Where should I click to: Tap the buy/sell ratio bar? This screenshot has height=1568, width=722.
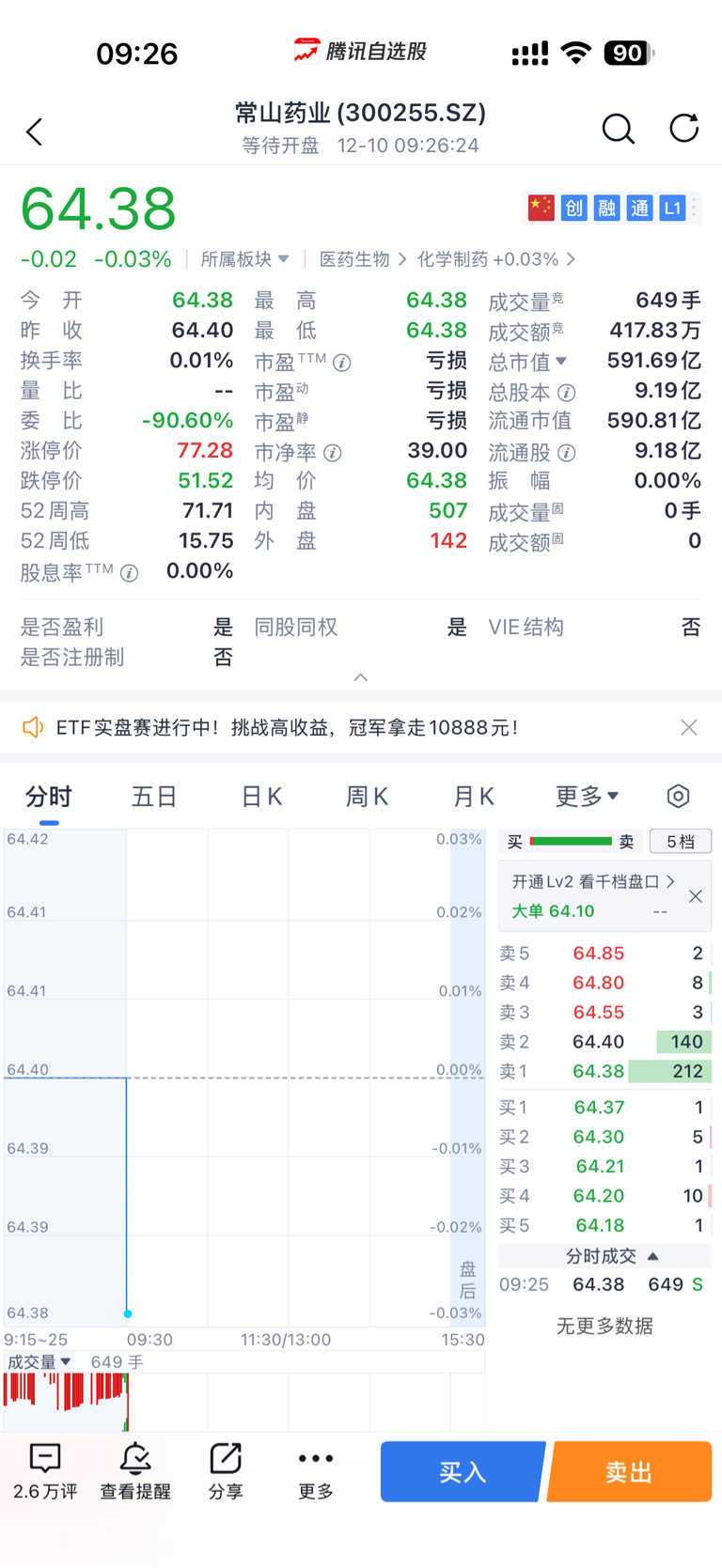[571, 842]
